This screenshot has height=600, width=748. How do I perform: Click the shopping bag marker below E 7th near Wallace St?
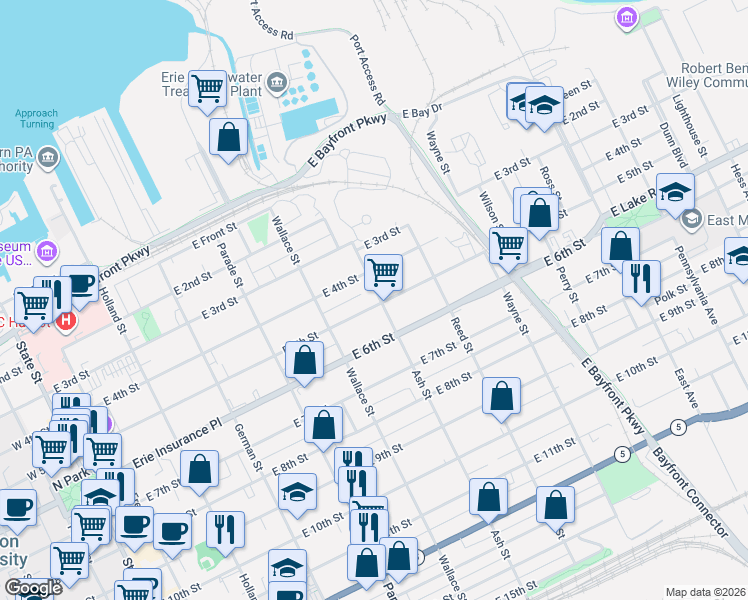click(323, 425)
